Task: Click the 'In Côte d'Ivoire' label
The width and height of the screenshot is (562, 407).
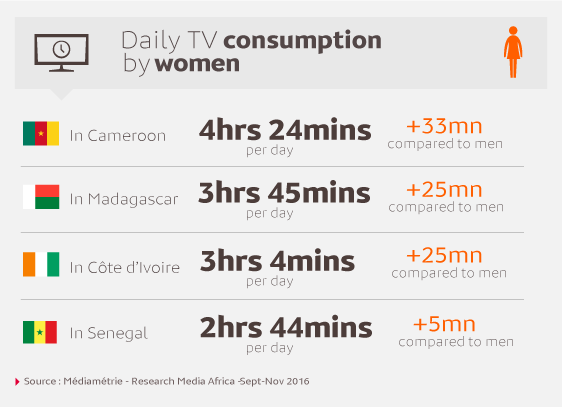Action: pyautogui.click(x=125, y=267)
